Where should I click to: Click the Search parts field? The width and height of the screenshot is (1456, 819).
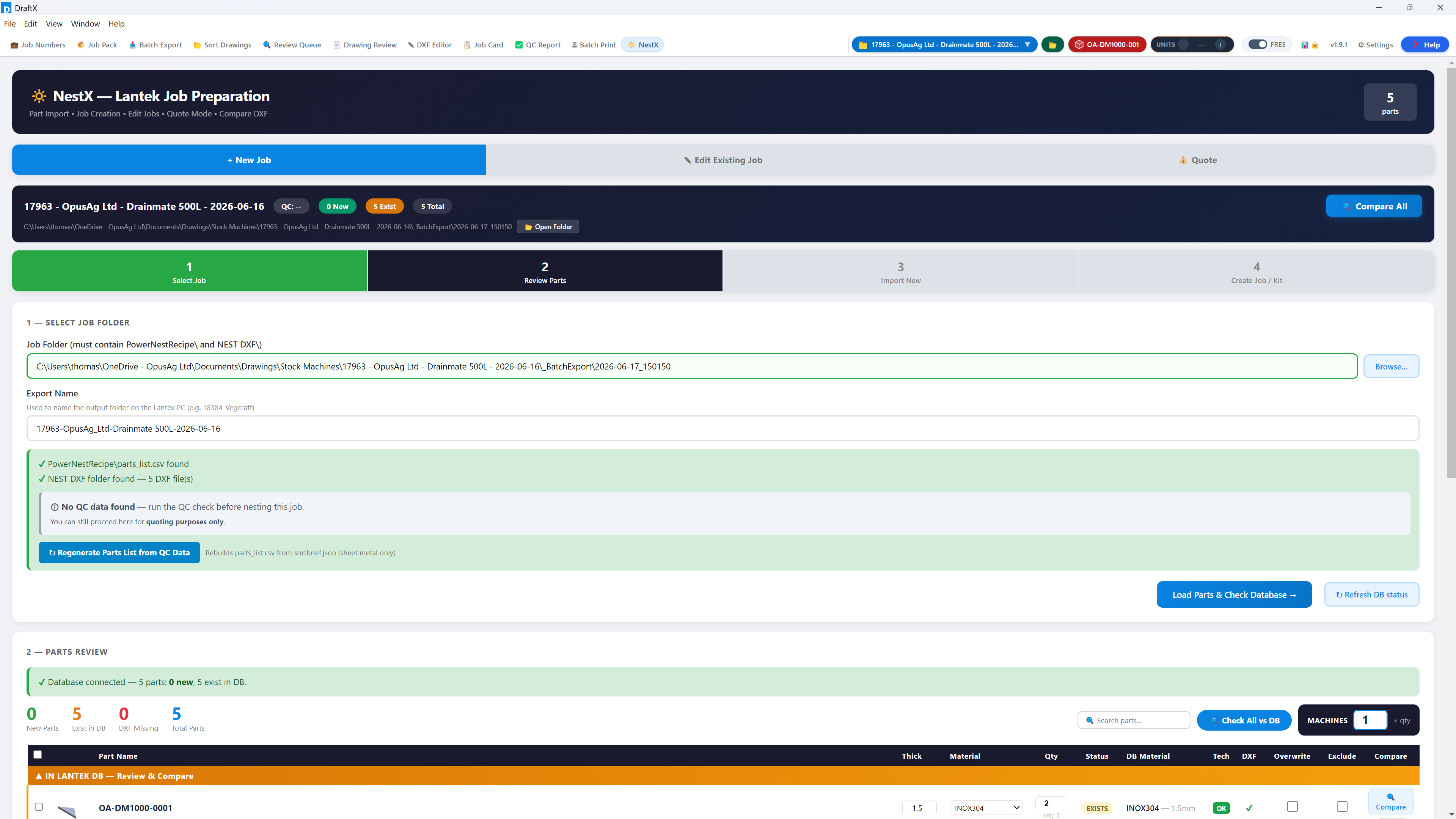[1134, 721]
